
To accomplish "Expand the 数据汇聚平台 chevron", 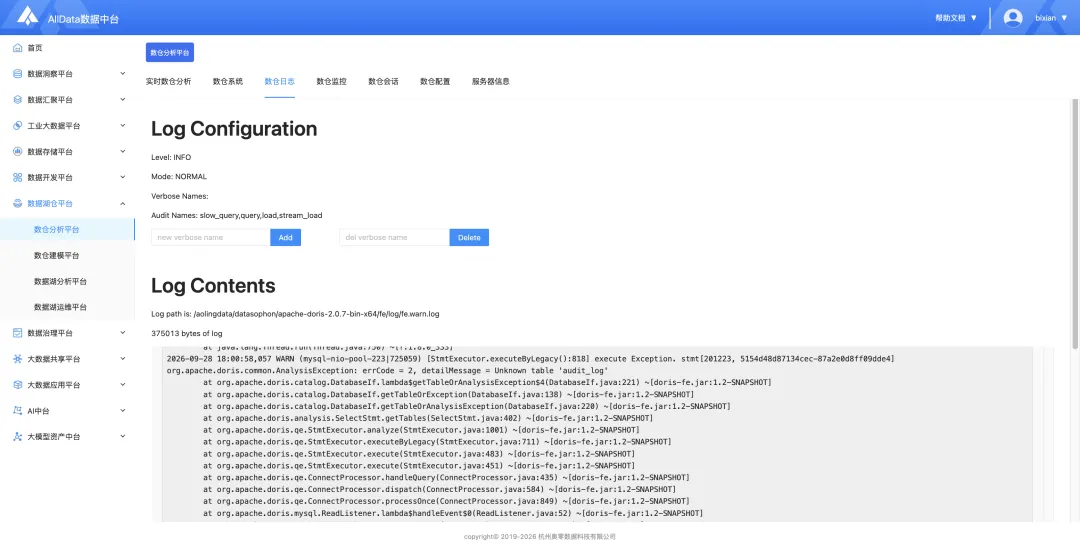I will coord(123,100).
